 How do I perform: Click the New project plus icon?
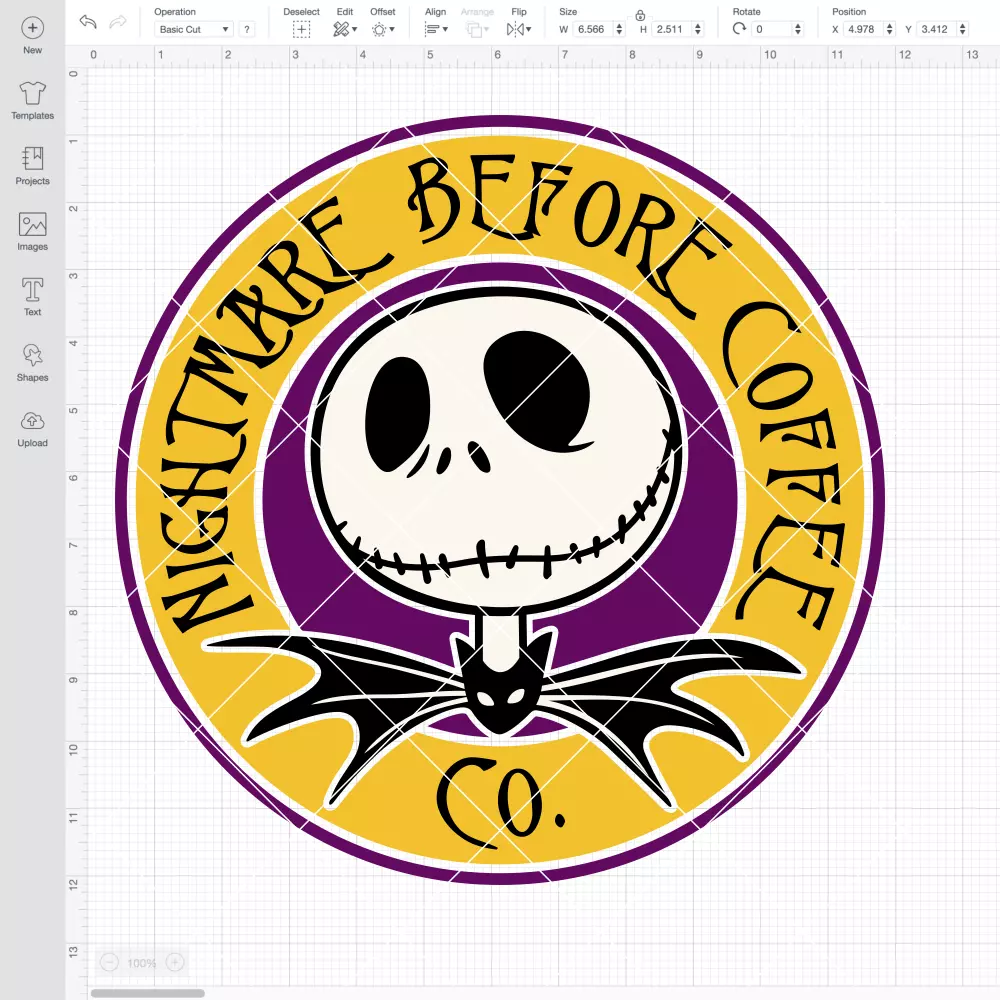(x=33, y=28)
